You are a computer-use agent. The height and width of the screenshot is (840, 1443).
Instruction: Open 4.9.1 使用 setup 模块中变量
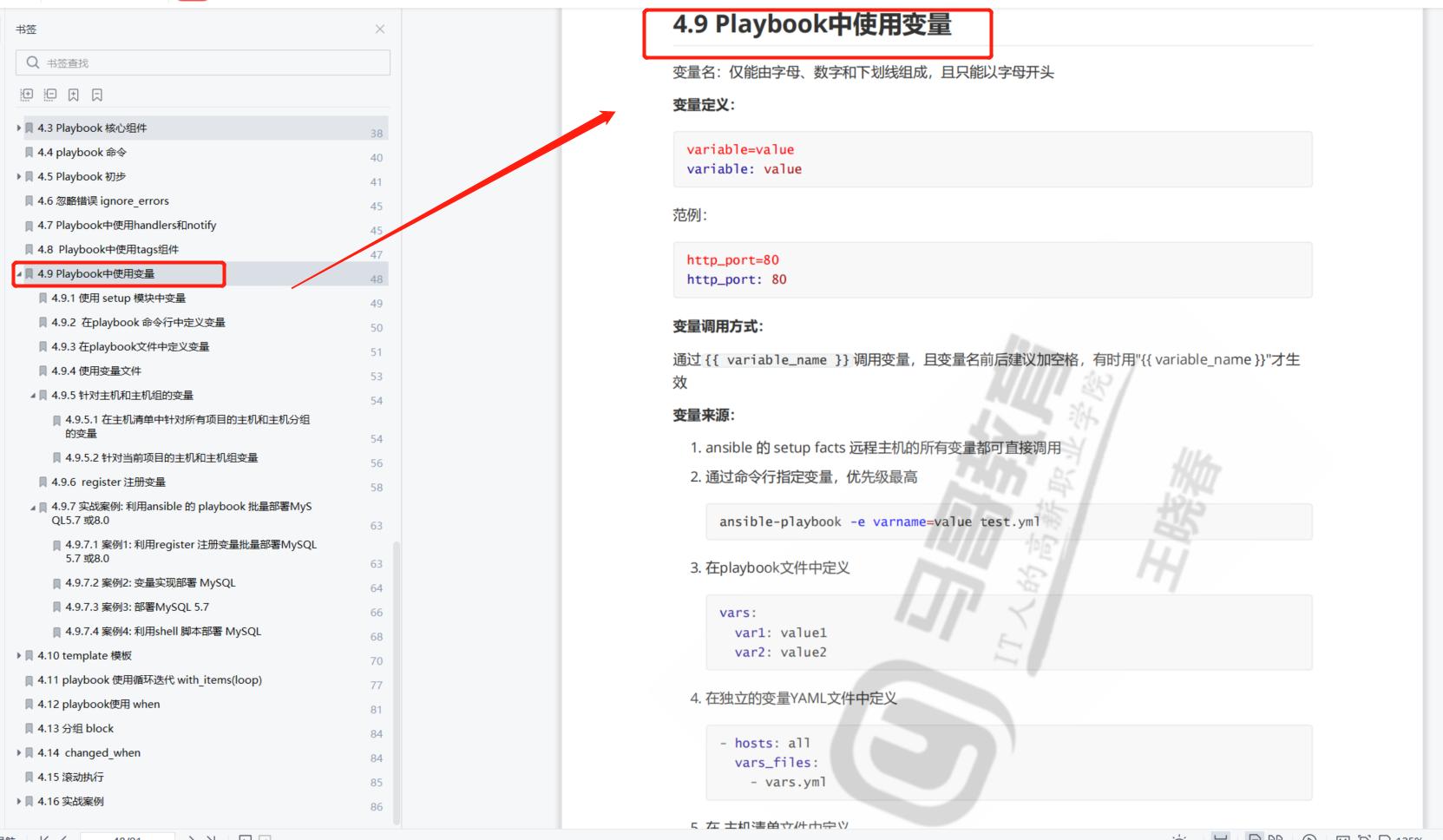tap(118, 299)
